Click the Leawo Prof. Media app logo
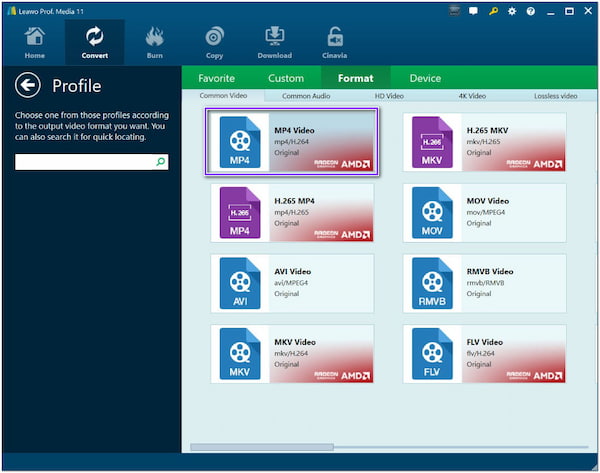600x473 pixels. pyautogui.click(x=12, y=11)
